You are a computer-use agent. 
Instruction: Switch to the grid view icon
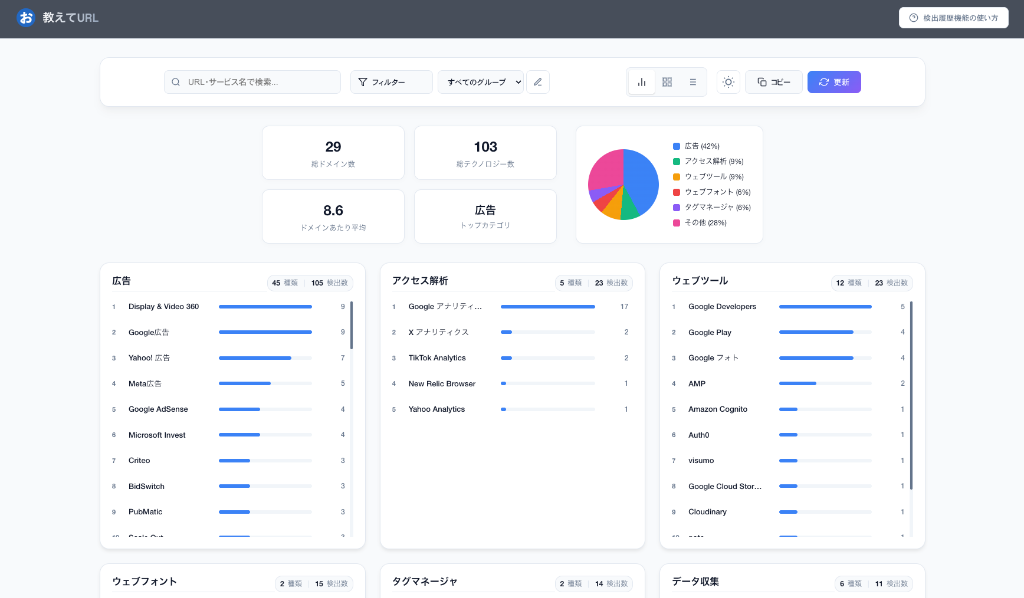tap(667, 82)
